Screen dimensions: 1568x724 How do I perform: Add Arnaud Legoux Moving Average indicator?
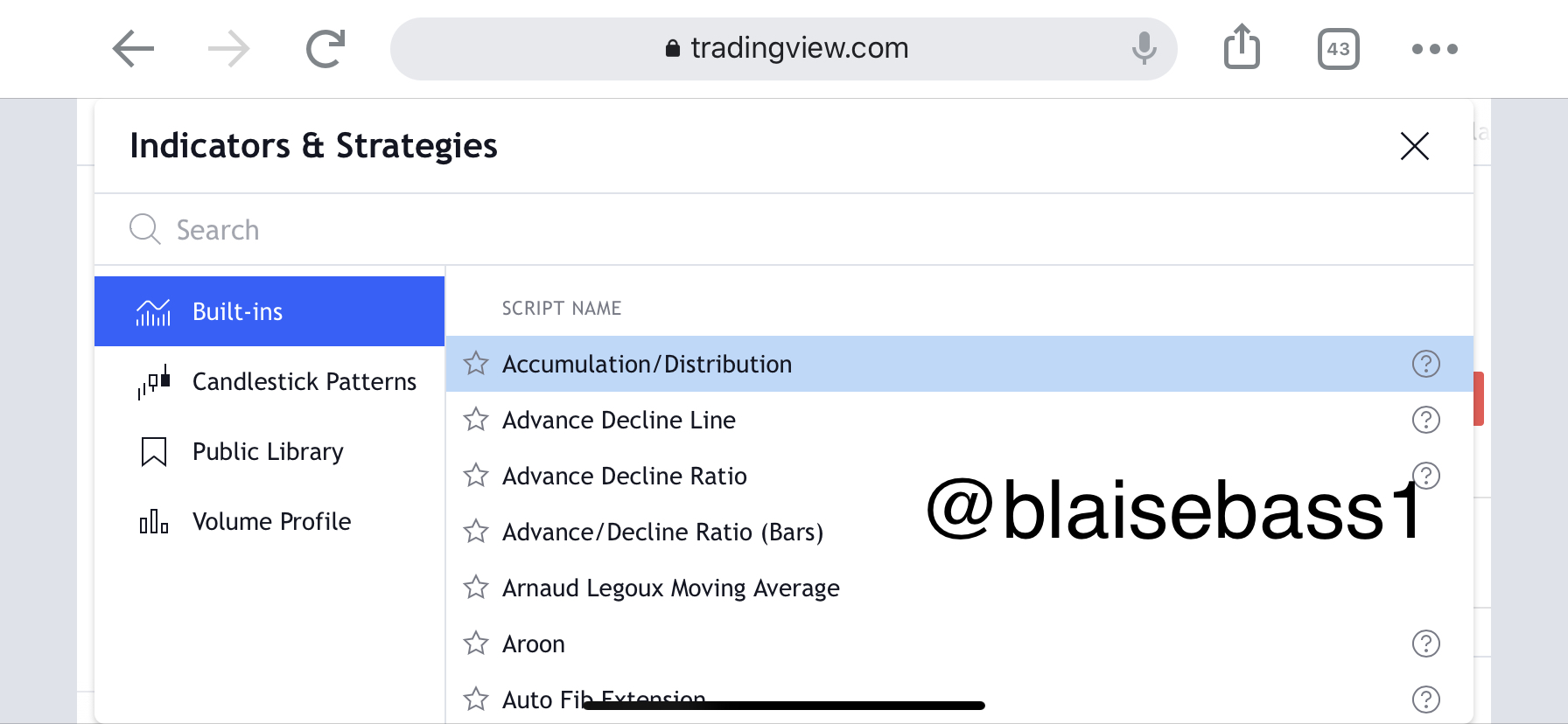tap(670, 588)
